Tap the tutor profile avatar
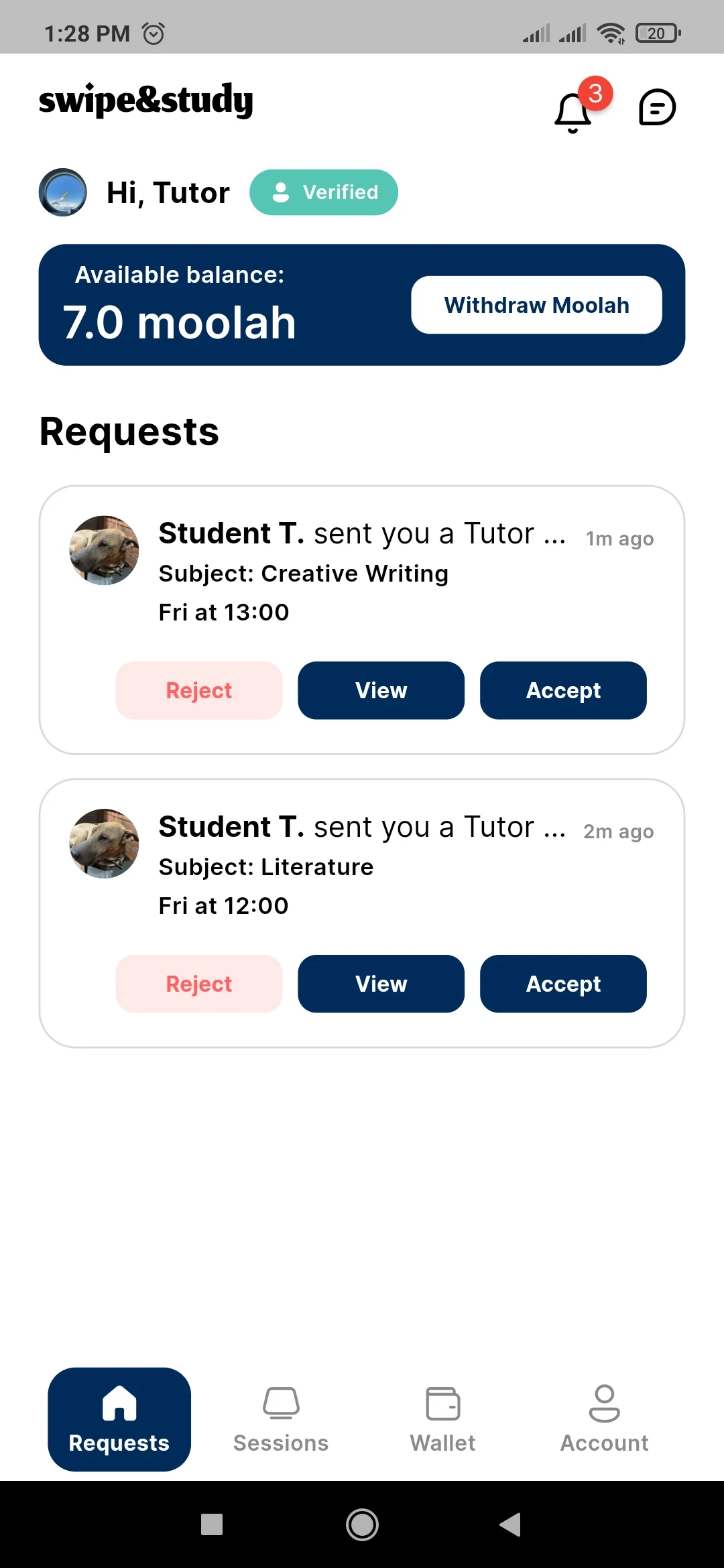This screenshot has height=1568, width=724. click(x=63, y=192)
